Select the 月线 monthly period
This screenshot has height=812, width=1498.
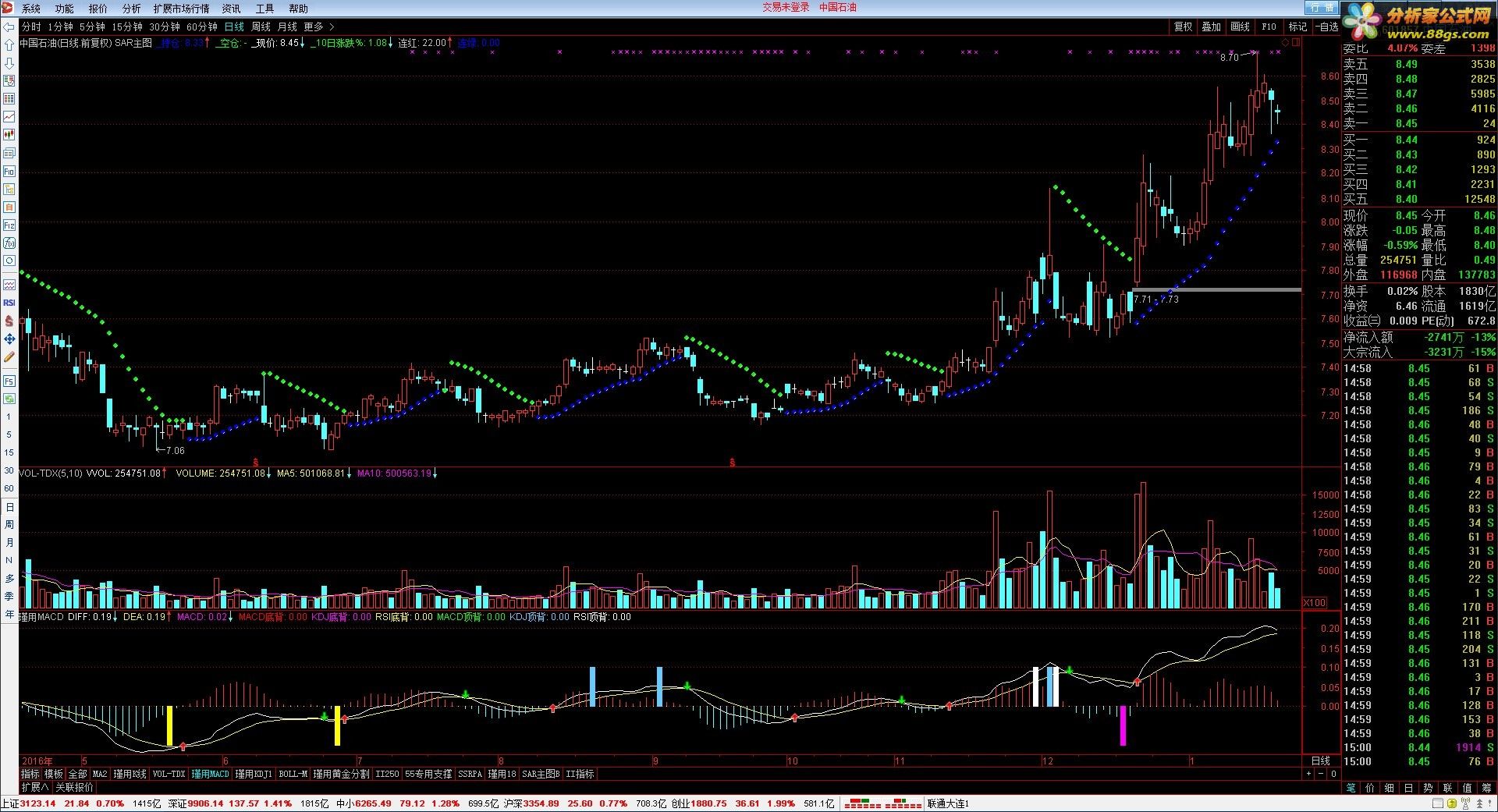point(287,27)
